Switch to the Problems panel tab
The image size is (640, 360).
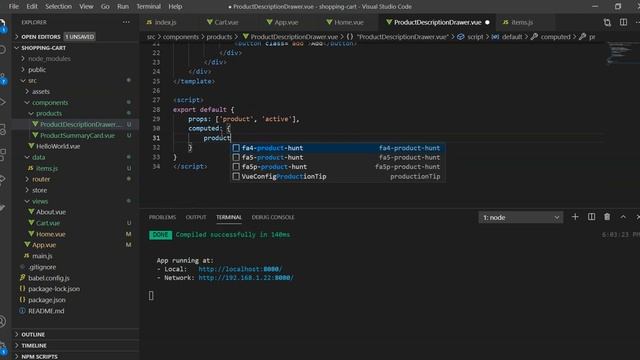click(162, 217)
